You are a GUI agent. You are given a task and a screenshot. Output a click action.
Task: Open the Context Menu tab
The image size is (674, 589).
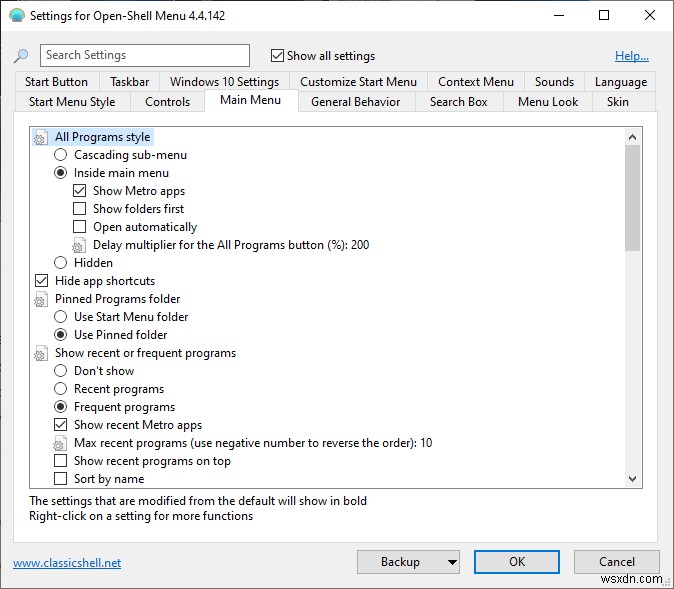pyautogui.click(x=476, y=82)
